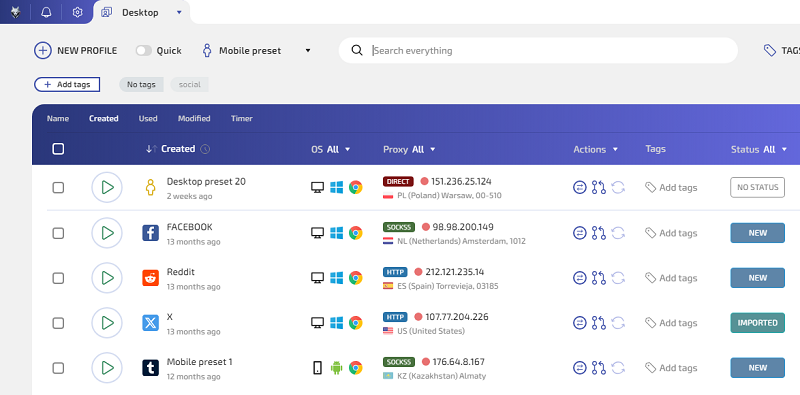Screen dimensions: 800x395
Task: Launch the Mobile preset 1 profile
Action: tap(107, 368)
